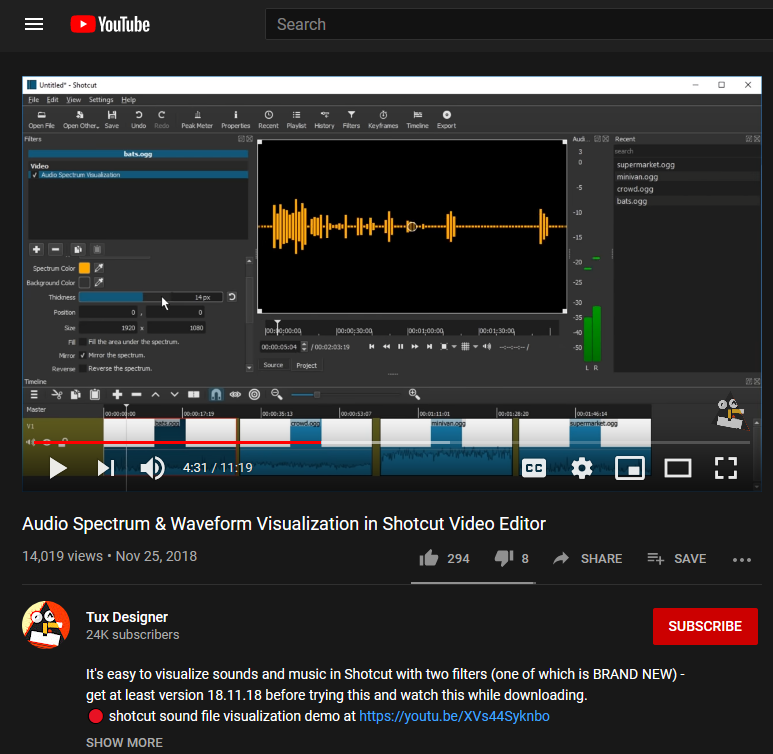Expand description with Show More

click(x=124, y=742)
